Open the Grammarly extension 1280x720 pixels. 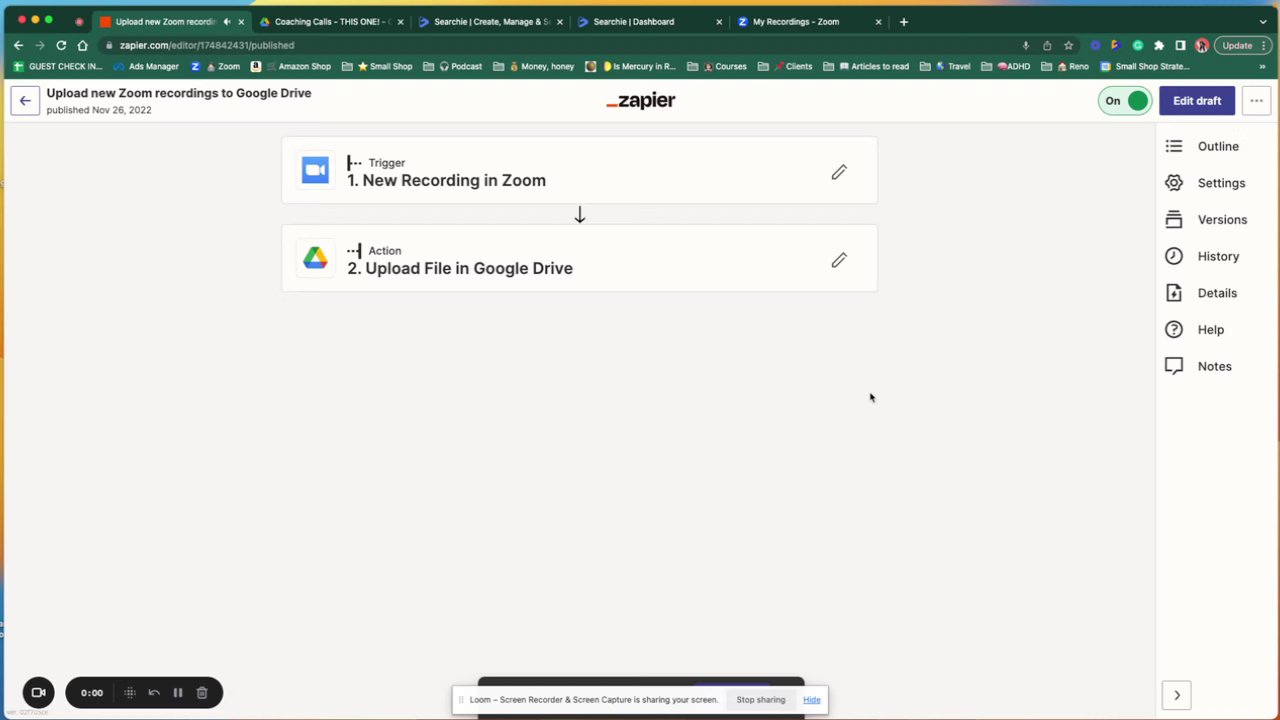[x=1138, y=45]
